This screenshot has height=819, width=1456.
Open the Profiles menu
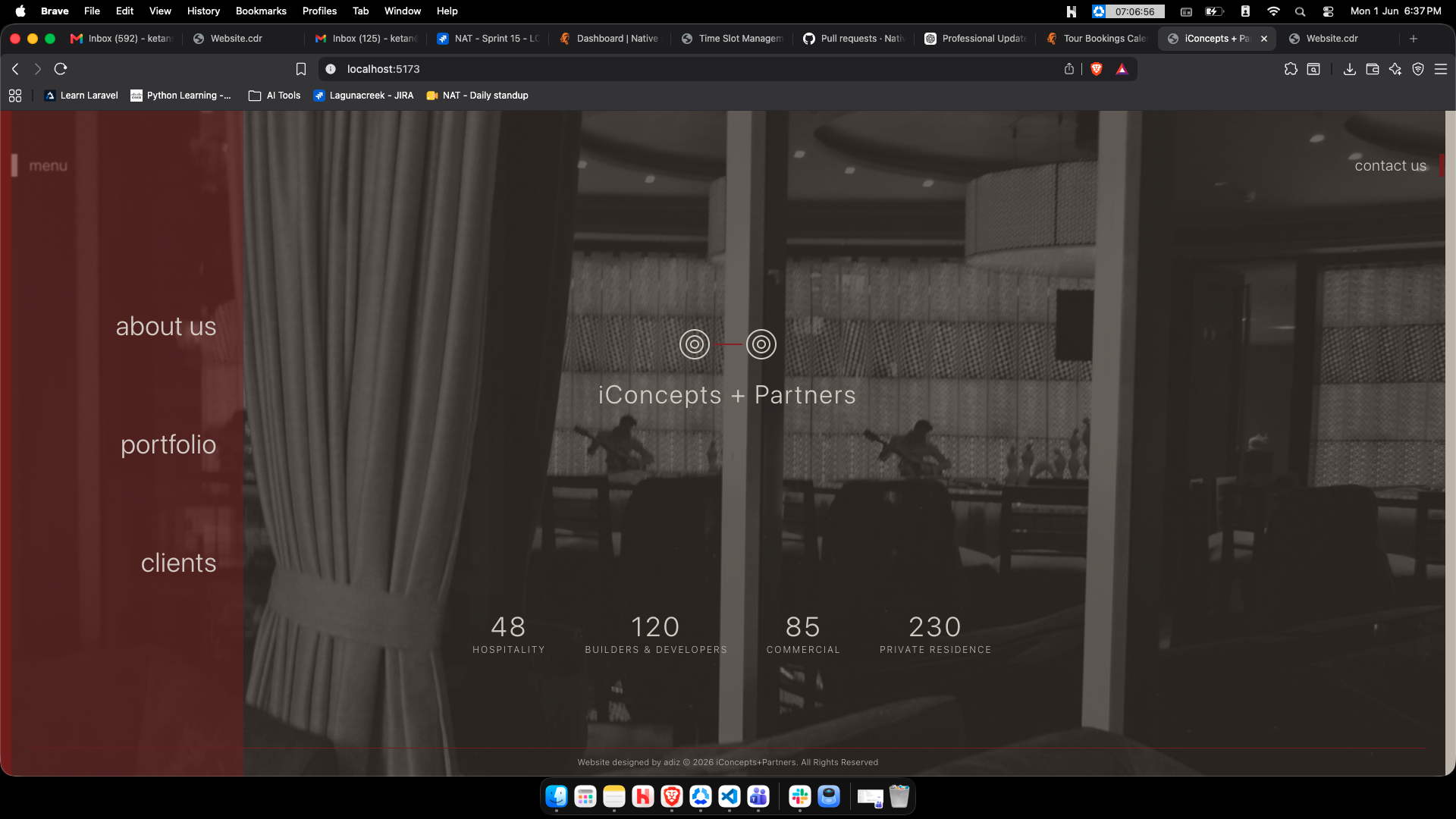[x=319, y=11]
